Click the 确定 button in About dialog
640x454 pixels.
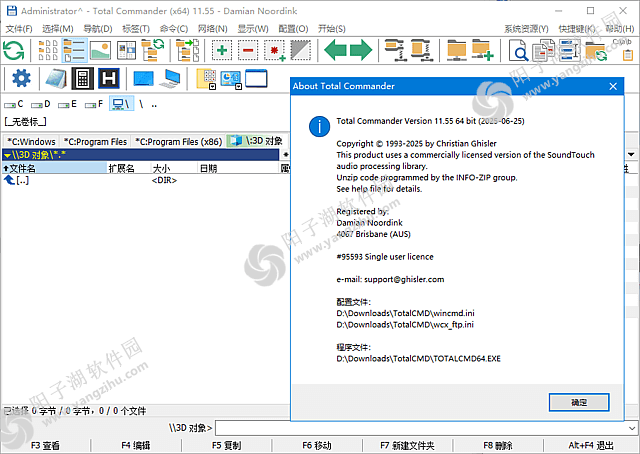pos(579,402)
